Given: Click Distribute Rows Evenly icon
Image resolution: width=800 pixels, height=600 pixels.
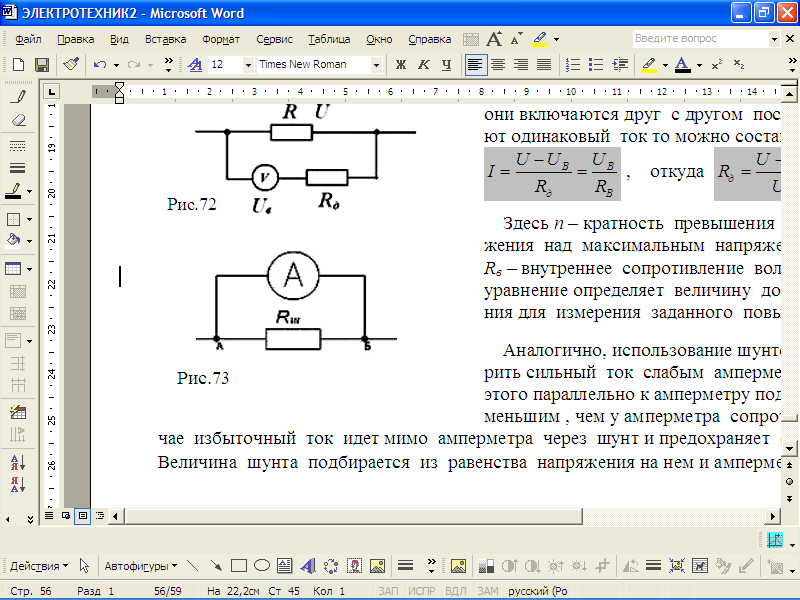Looking at the screenshot, I should [18, 363].
